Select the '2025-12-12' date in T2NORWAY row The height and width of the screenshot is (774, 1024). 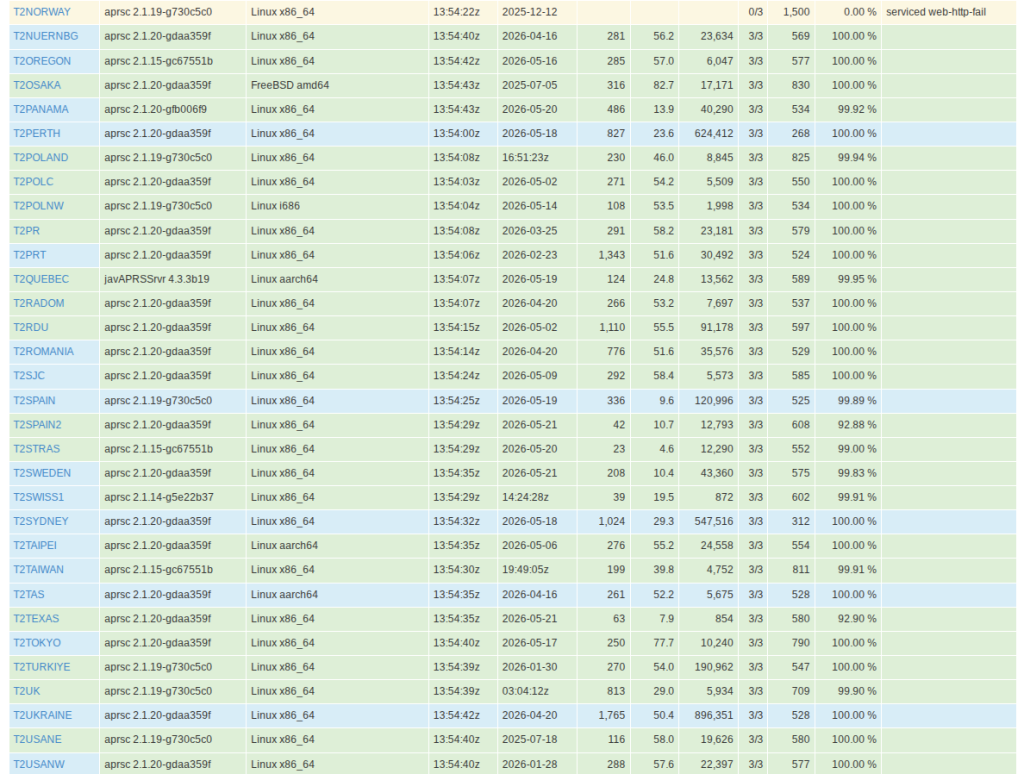click(x=530, y=12)
